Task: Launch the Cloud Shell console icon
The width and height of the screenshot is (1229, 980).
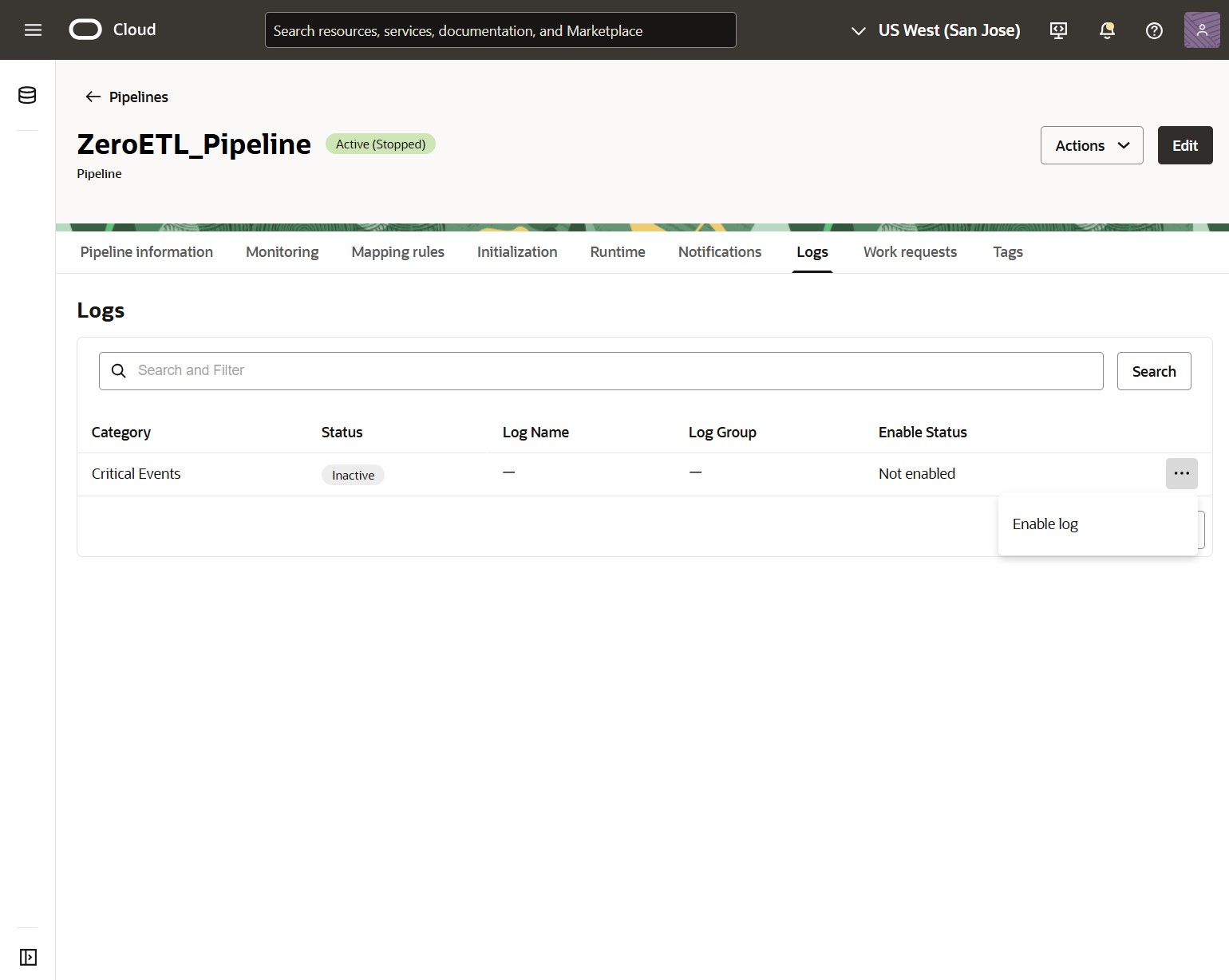Action: click(1057, 30)
